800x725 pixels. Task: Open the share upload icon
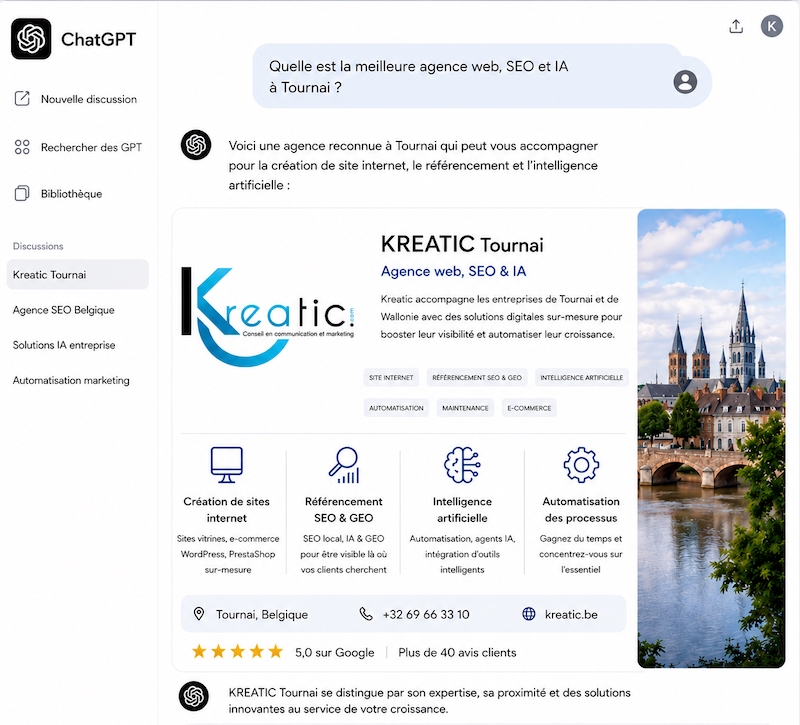[x=736, y=27]
